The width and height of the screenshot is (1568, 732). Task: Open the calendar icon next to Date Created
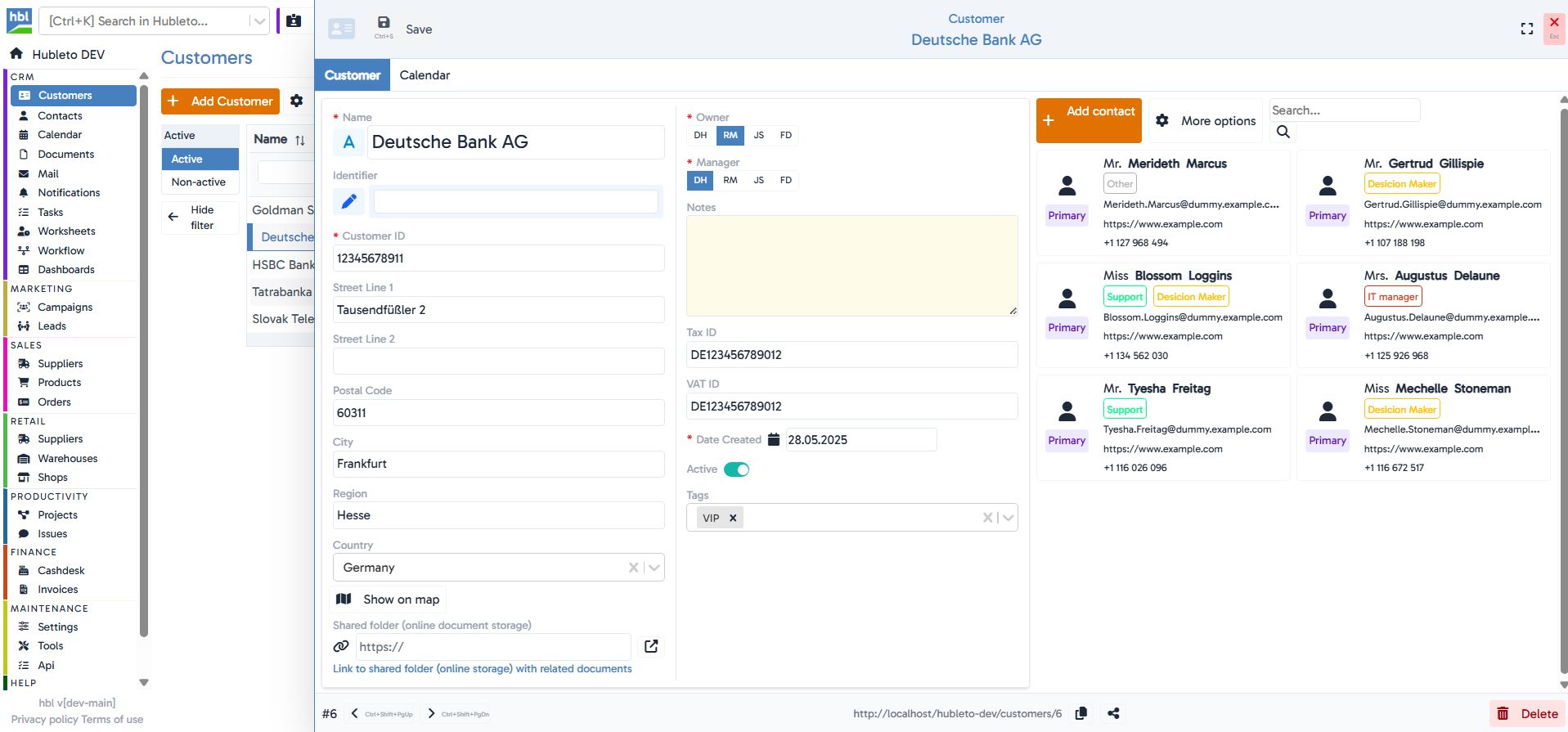774,439
